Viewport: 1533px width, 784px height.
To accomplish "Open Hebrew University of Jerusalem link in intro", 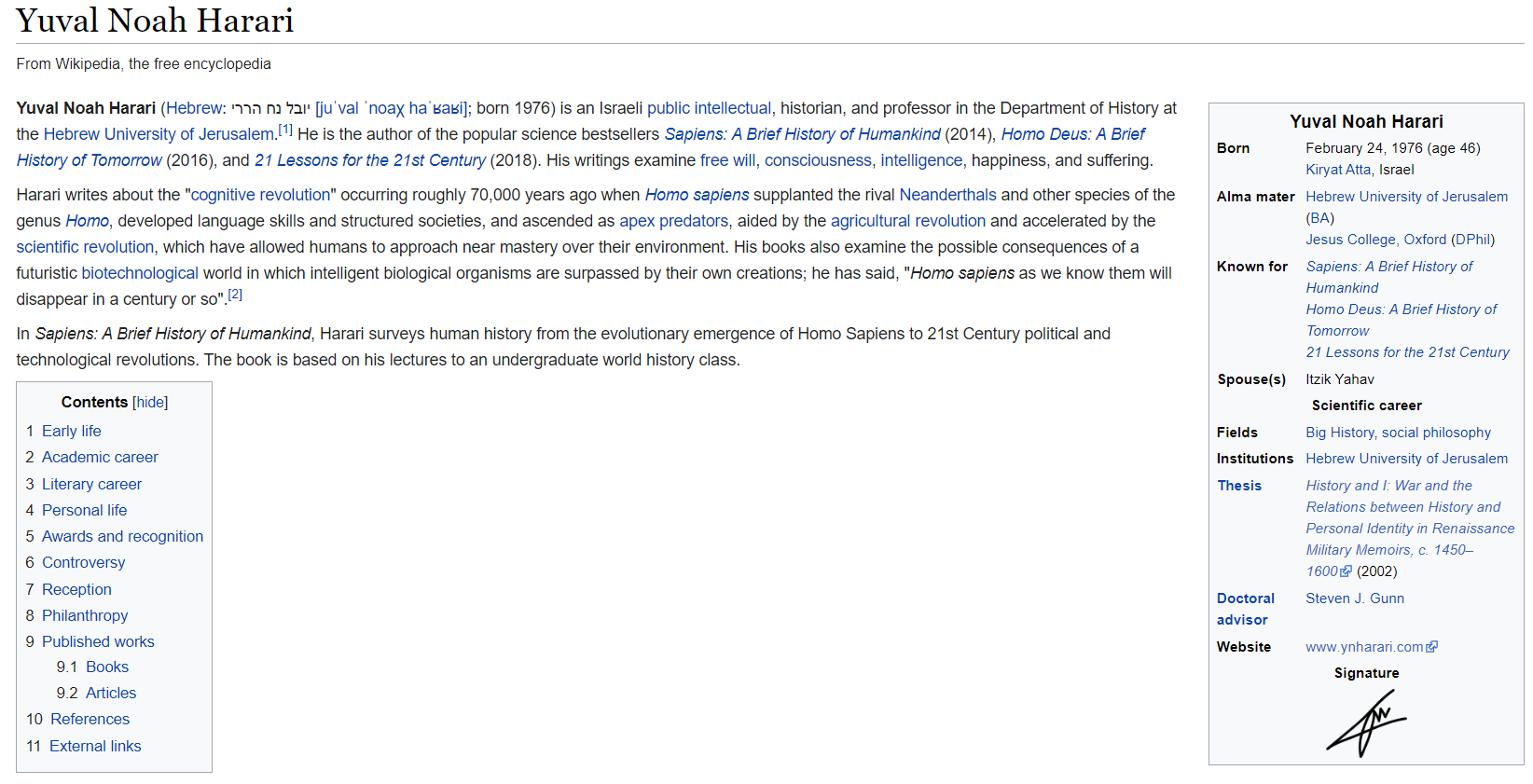I will coord(159,134).
